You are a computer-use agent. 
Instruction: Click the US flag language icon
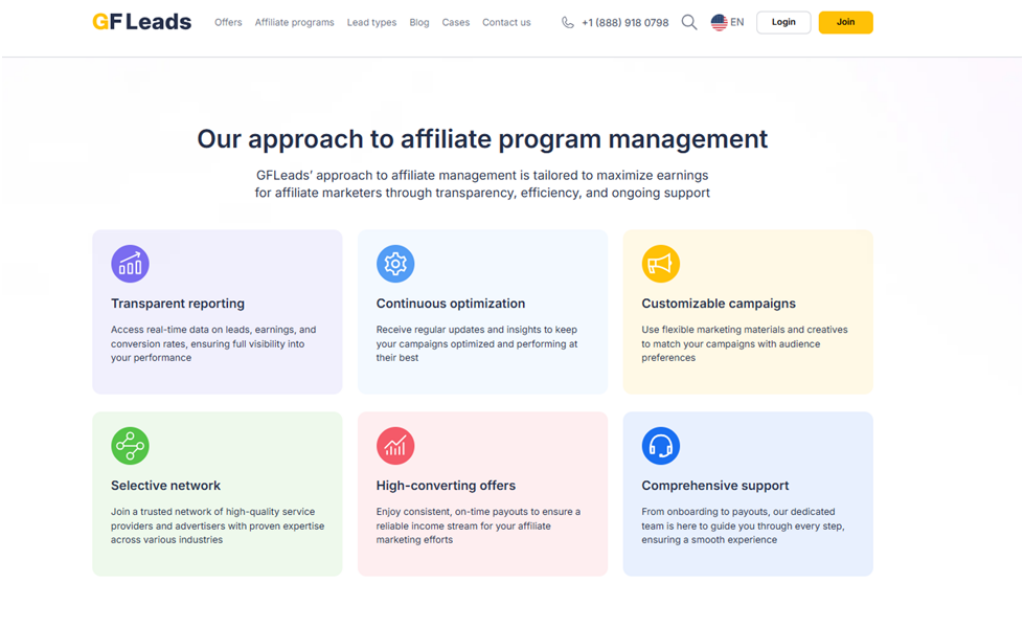pos(719,22)
